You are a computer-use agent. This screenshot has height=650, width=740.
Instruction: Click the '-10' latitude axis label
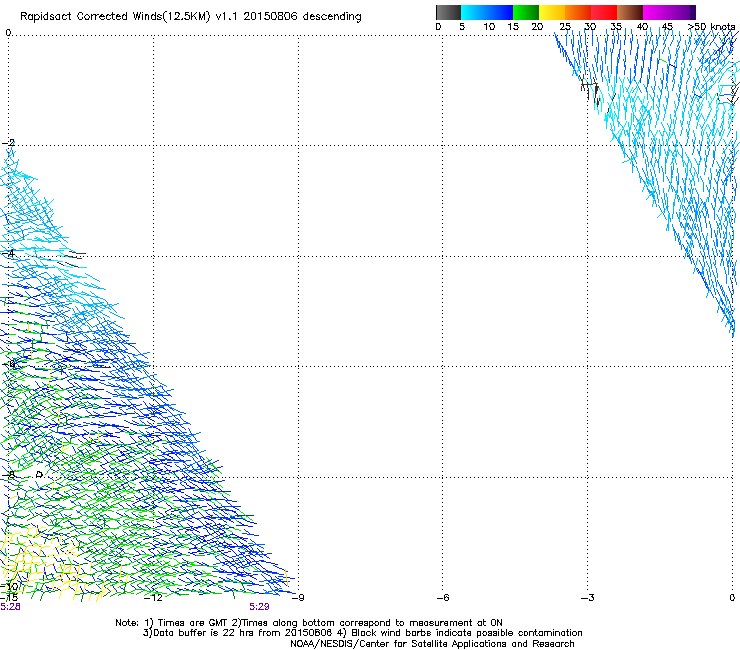(11, 587)
